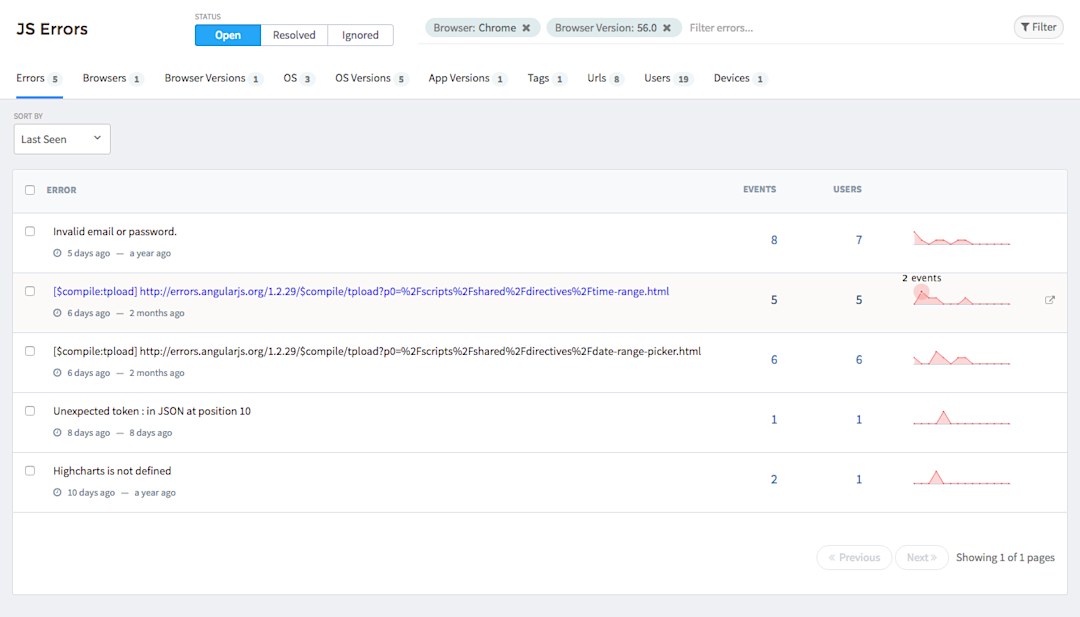
Task: Show Open status errors
Action: pos(228,35)
